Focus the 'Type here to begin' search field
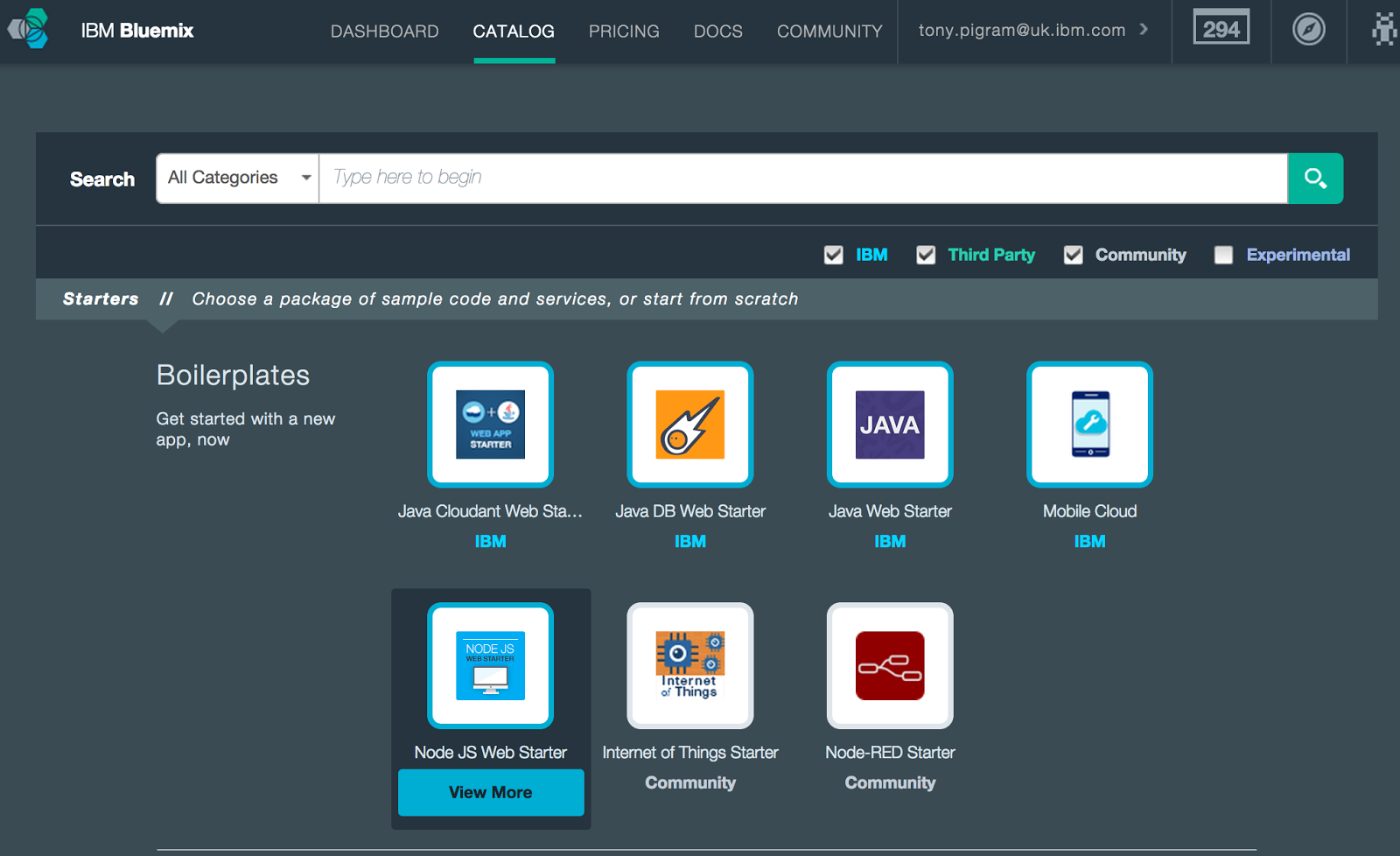Viewport: 1400px width, 856px height. pyautogui.click(x=803, y=179)
